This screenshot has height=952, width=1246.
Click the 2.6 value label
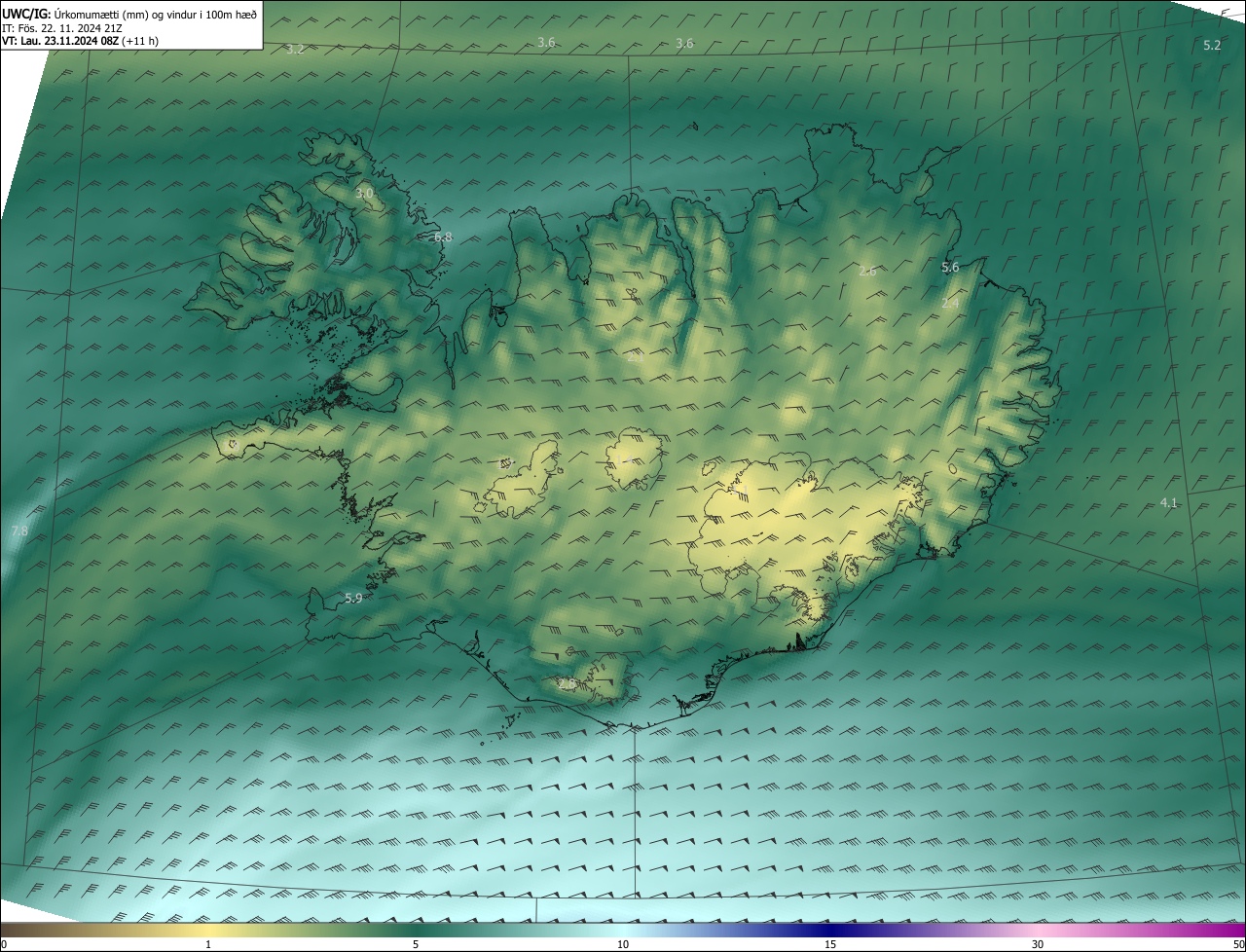click(x=867, y=271)
